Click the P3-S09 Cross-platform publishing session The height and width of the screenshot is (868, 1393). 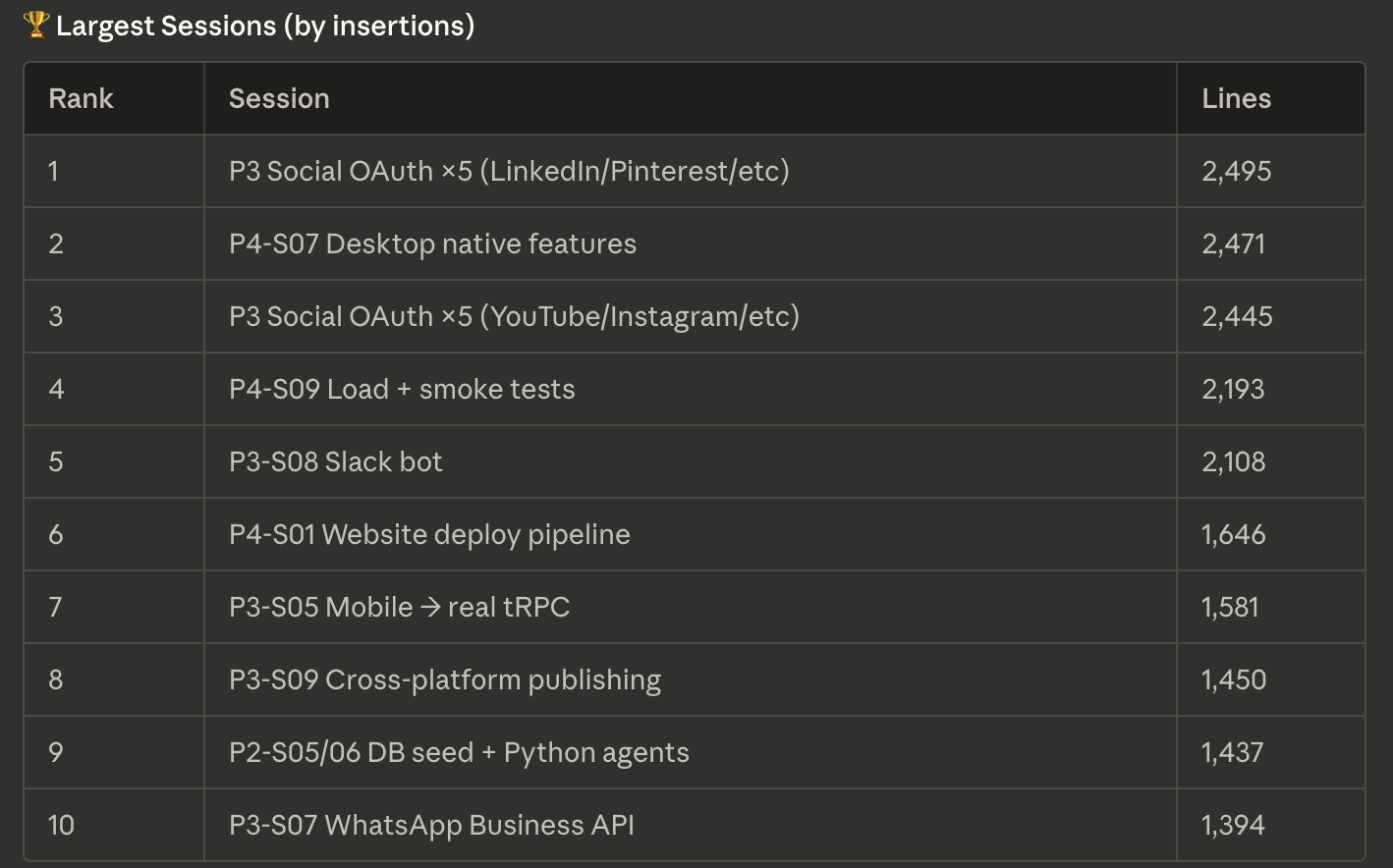444,679
